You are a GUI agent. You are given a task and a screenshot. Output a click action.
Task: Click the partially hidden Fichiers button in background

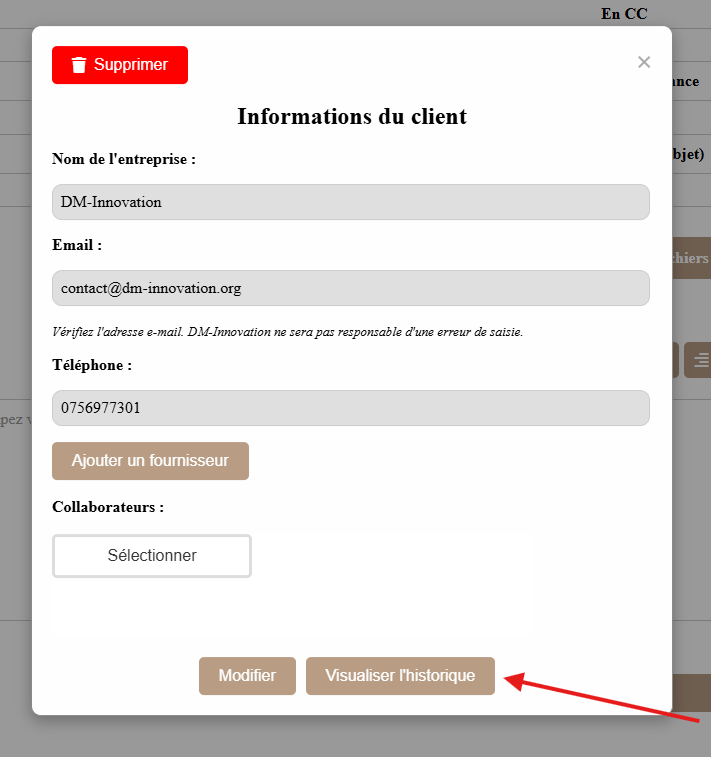691,258
